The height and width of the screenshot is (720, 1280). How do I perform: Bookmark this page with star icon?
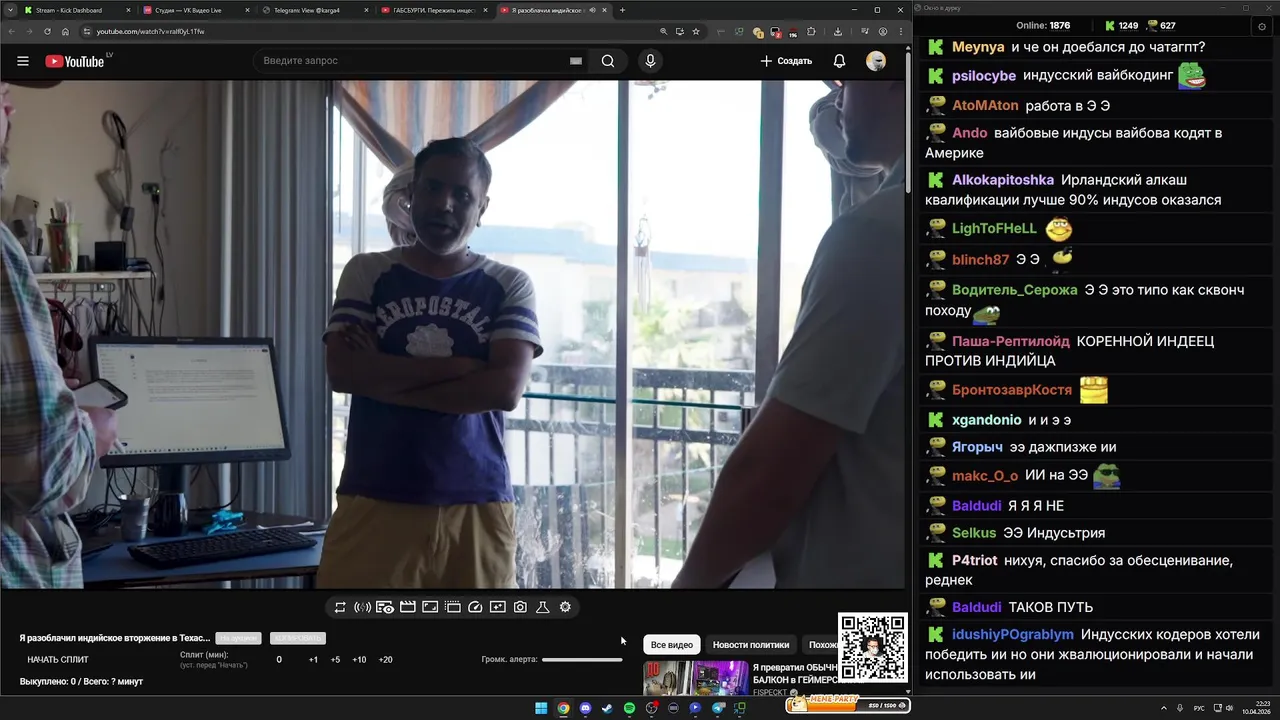coord(696,31)
